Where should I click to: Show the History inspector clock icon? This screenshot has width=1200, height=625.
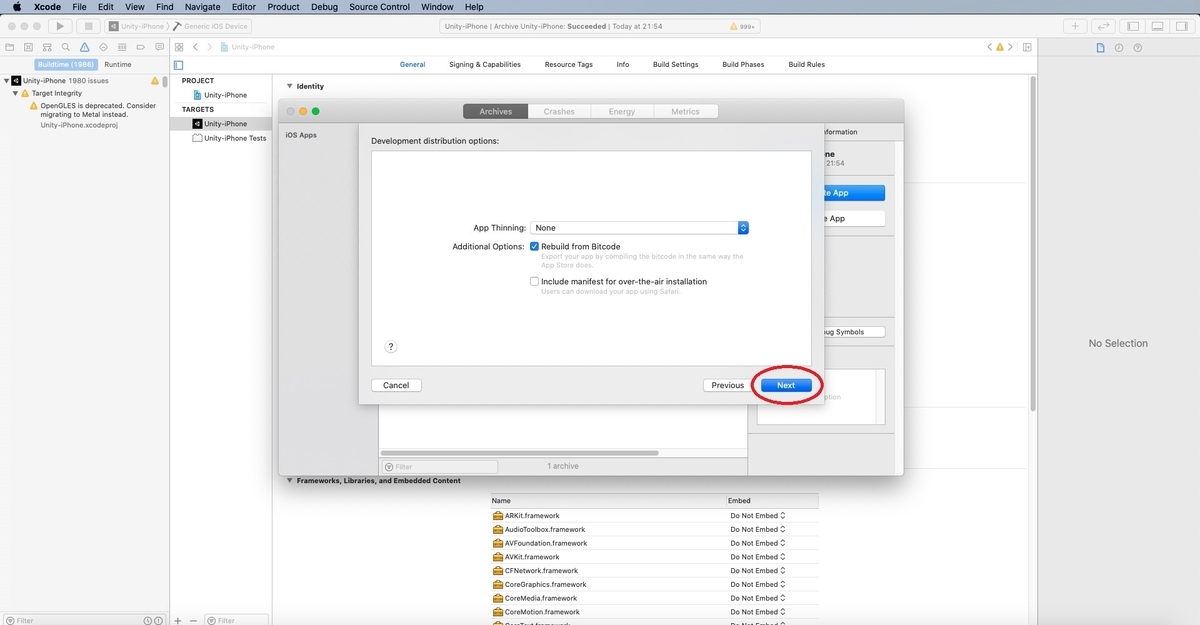[1118, 47]
